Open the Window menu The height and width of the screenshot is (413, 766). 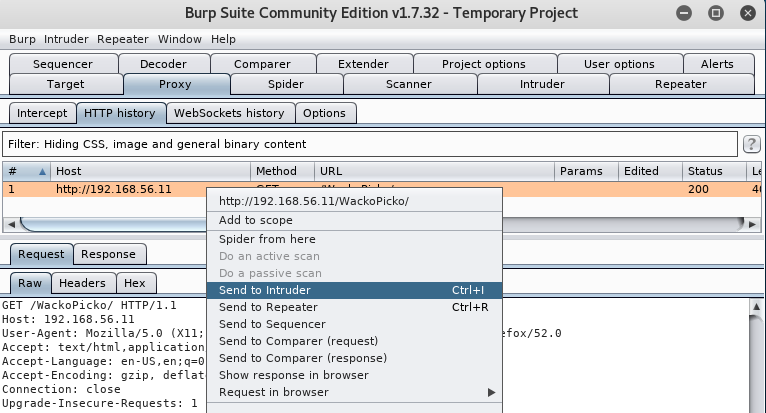tap(179, 39)
